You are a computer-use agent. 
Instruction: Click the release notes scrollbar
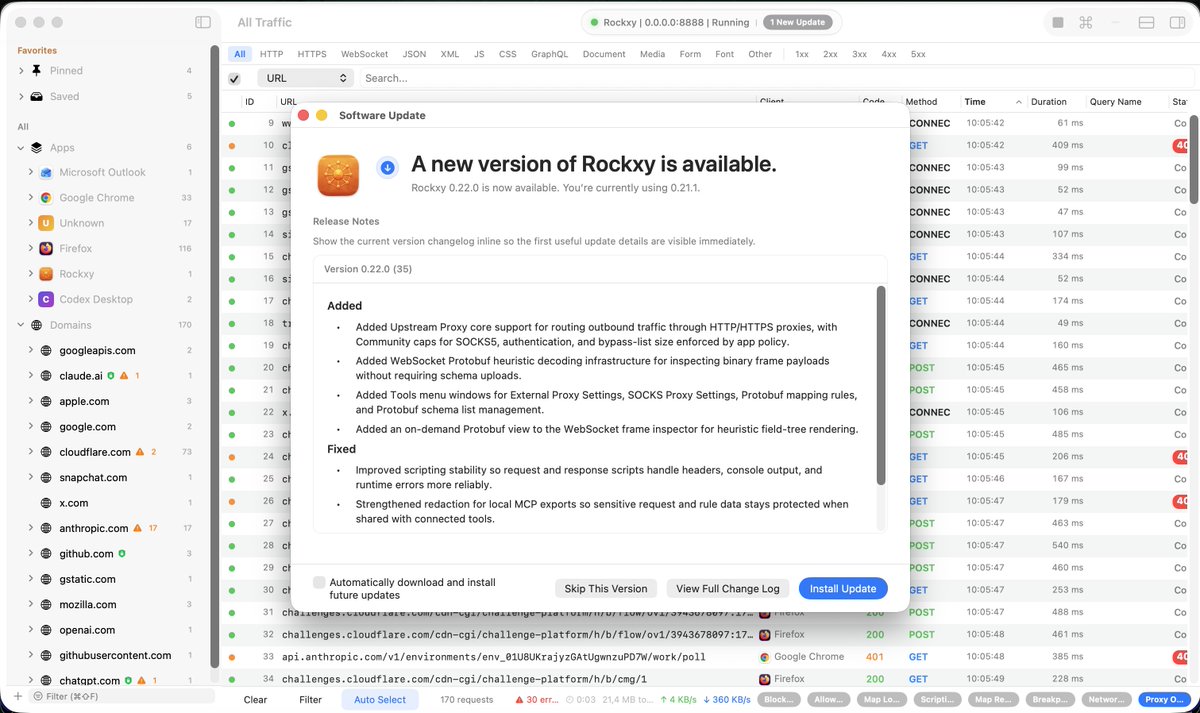(x=881, y=386)
